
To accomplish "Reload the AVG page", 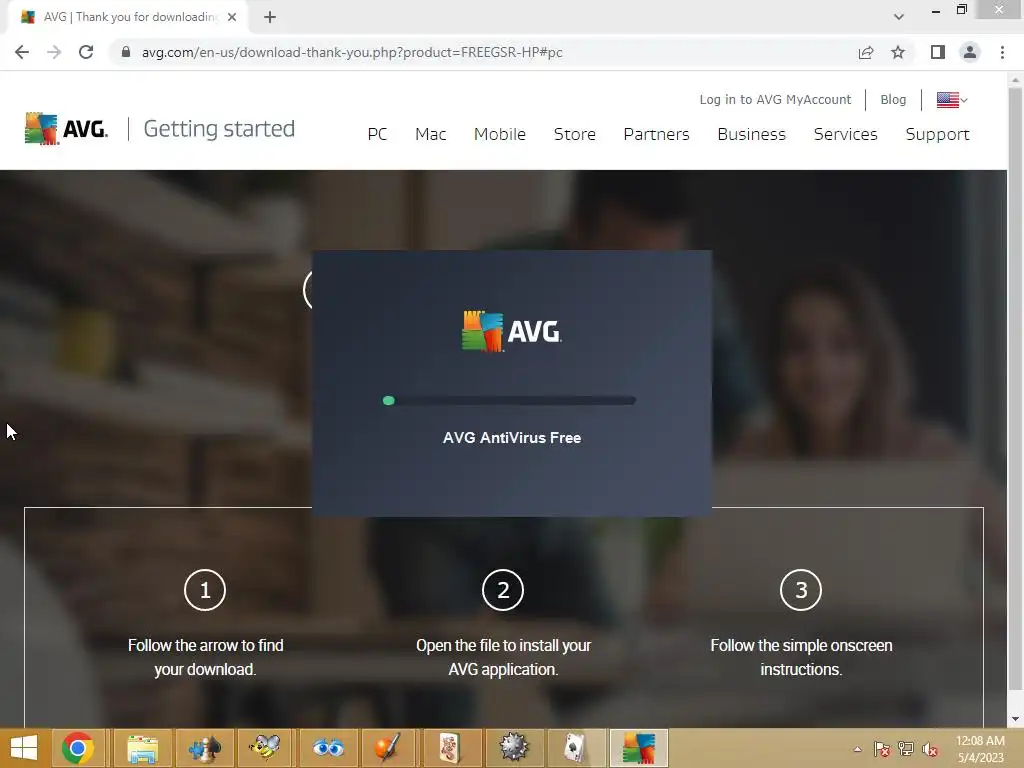I will [x=86, y=52].
